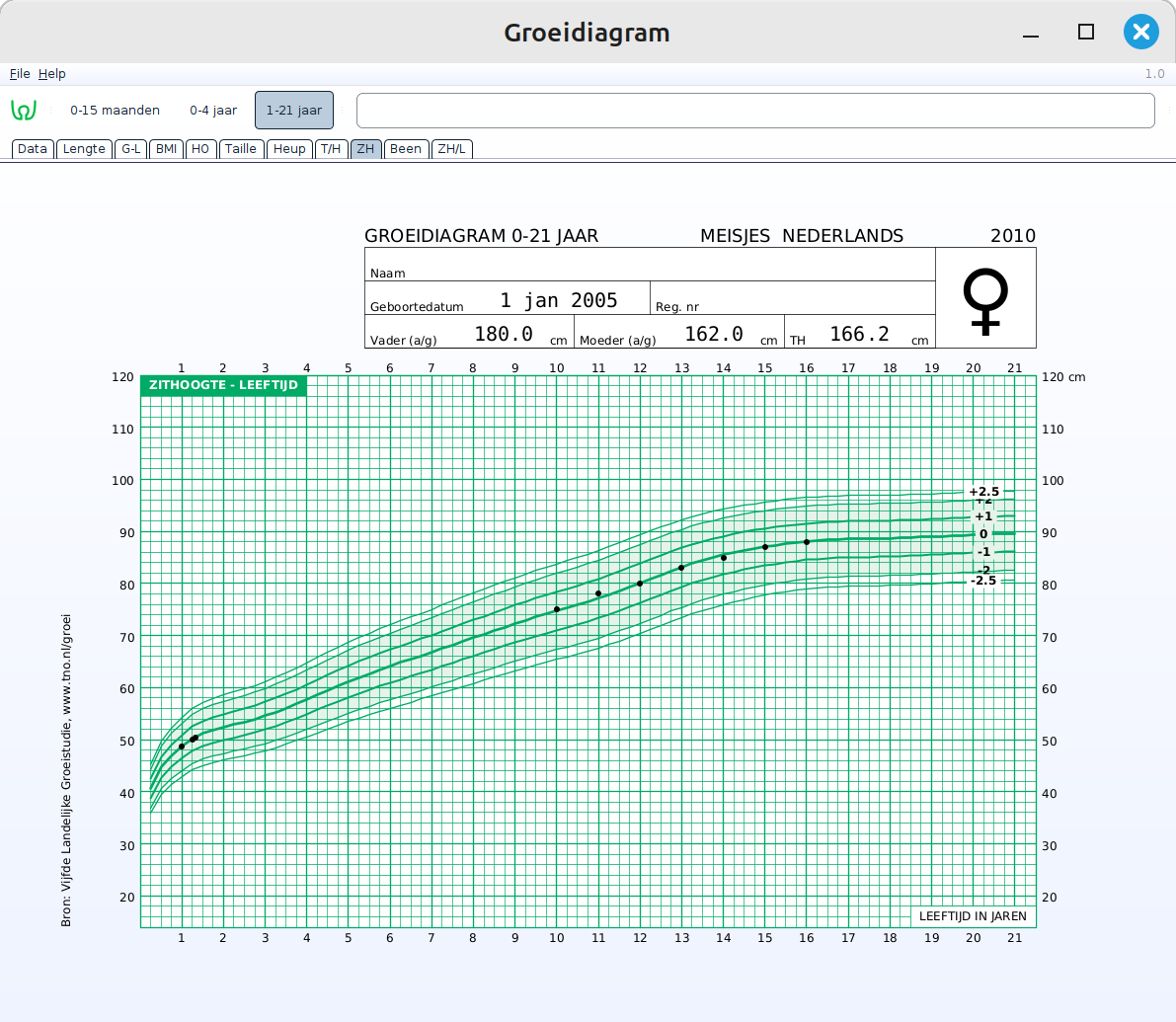This screenshot has width=1176, height=1022.
Task: Click the data point at age 10
Action: coord(557,609)
